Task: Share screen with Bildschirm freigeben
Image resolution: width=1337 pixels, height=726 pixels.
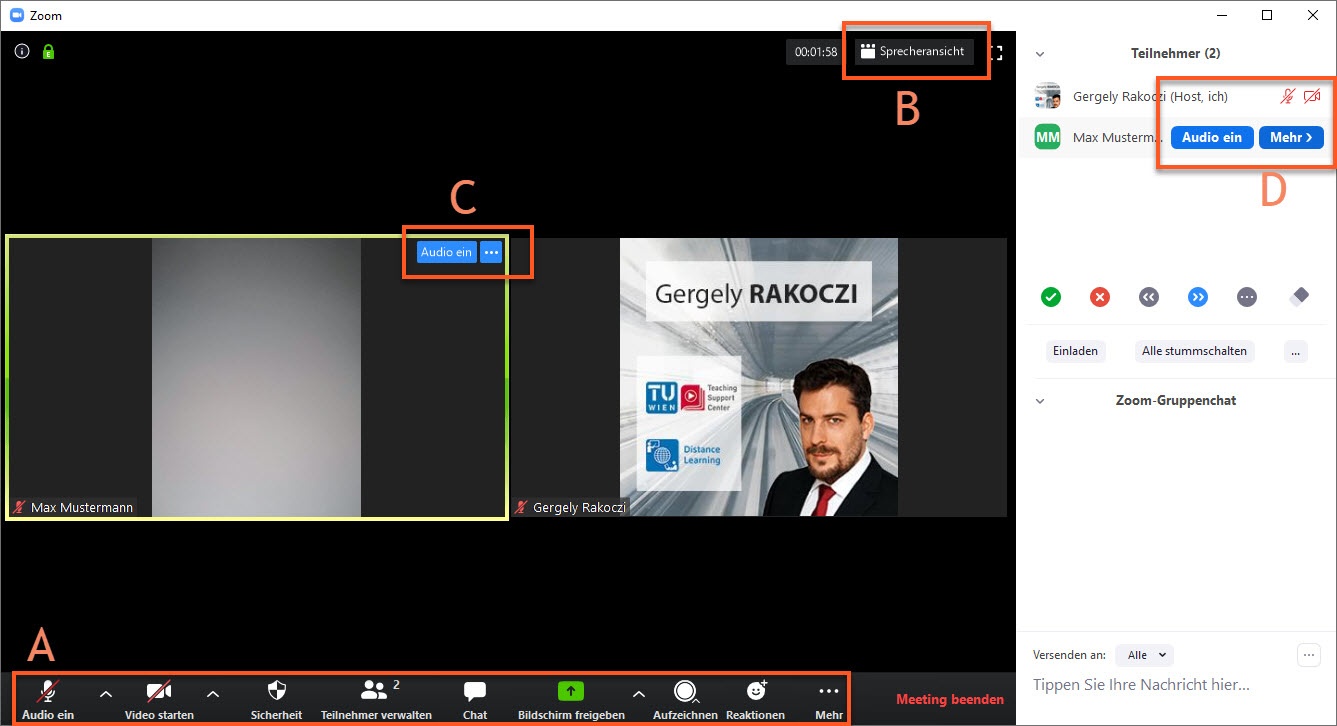Action: tap(571, 700)
